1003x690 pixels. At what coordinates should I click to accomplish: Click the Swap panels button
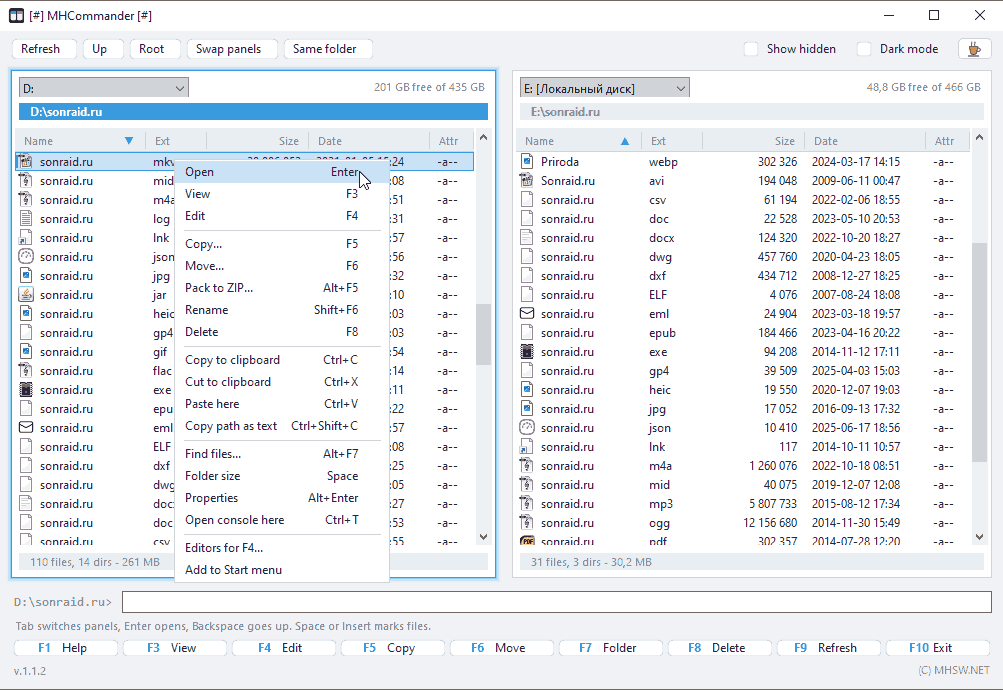click(x=232, y=49)
